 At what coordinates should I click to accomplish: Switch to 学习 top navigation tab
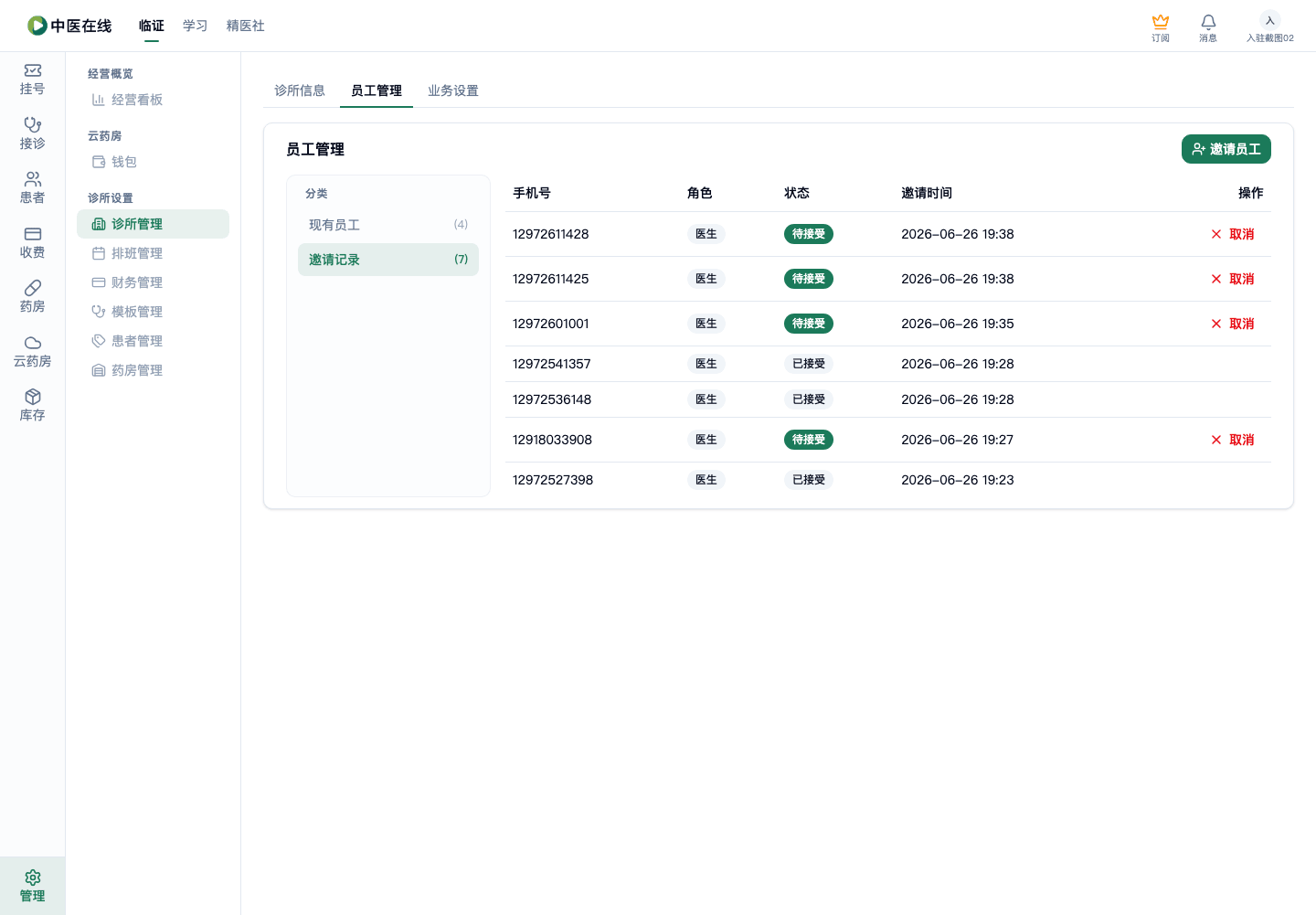pos(196,26)
